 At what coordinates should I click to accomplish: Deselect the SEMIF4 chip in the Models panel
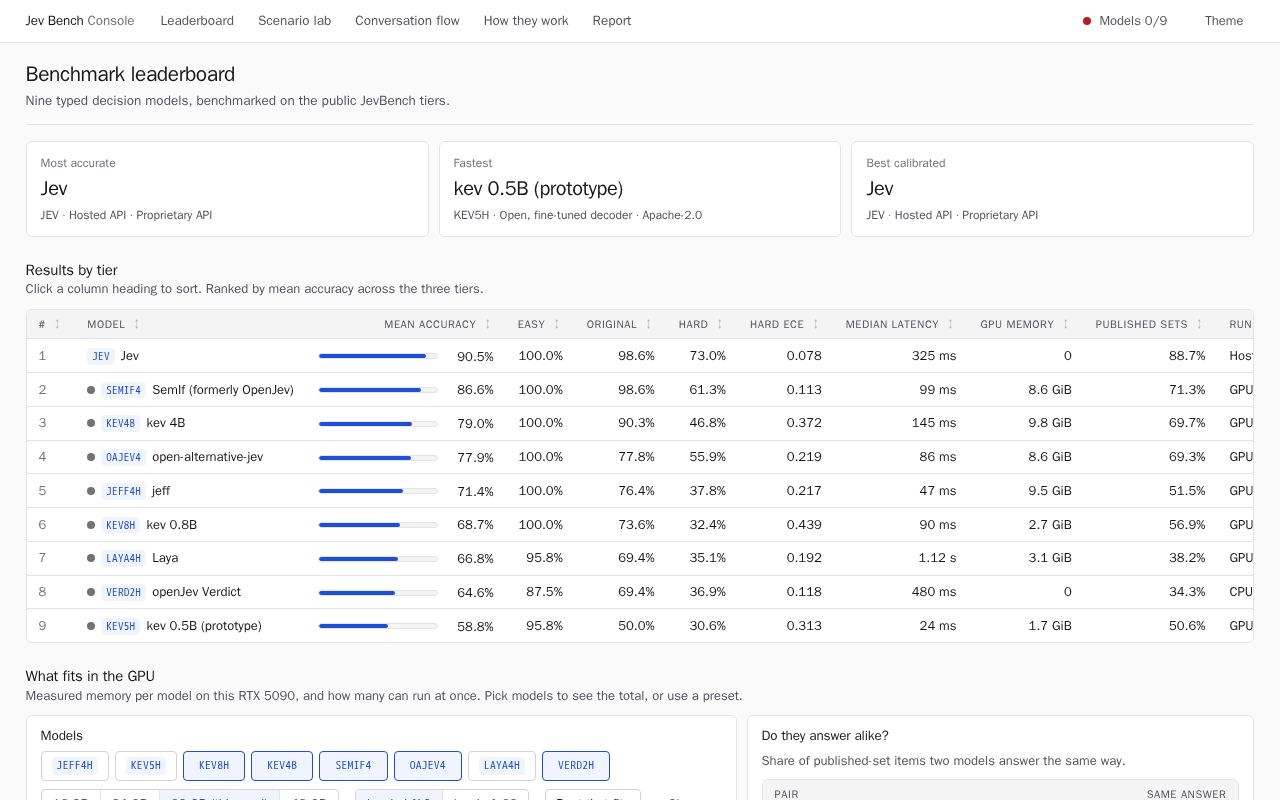353,766
